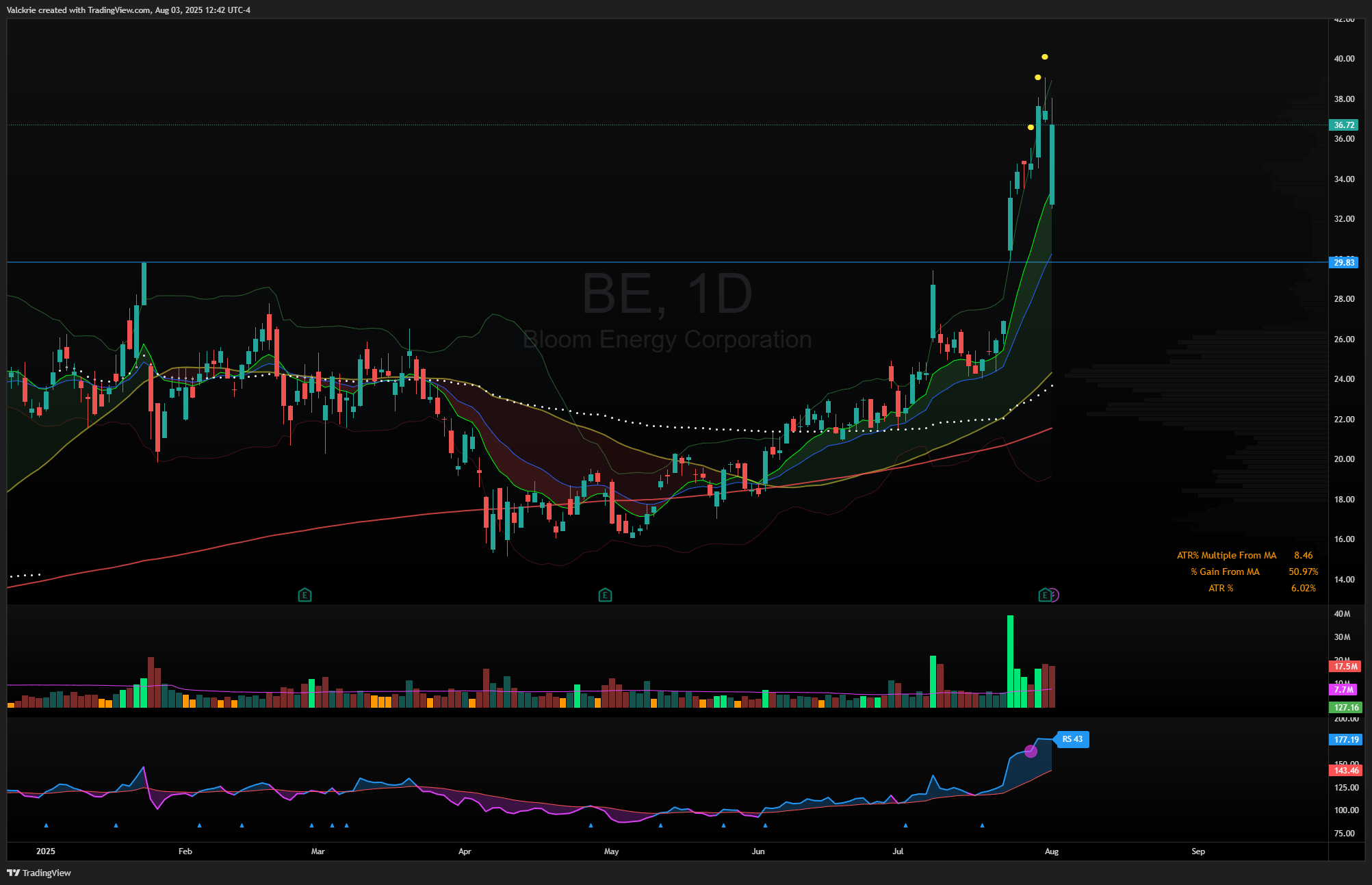Click the 17.5M volume label
This screenshot has width=1372, height=885.
(x=1345, y=666)
